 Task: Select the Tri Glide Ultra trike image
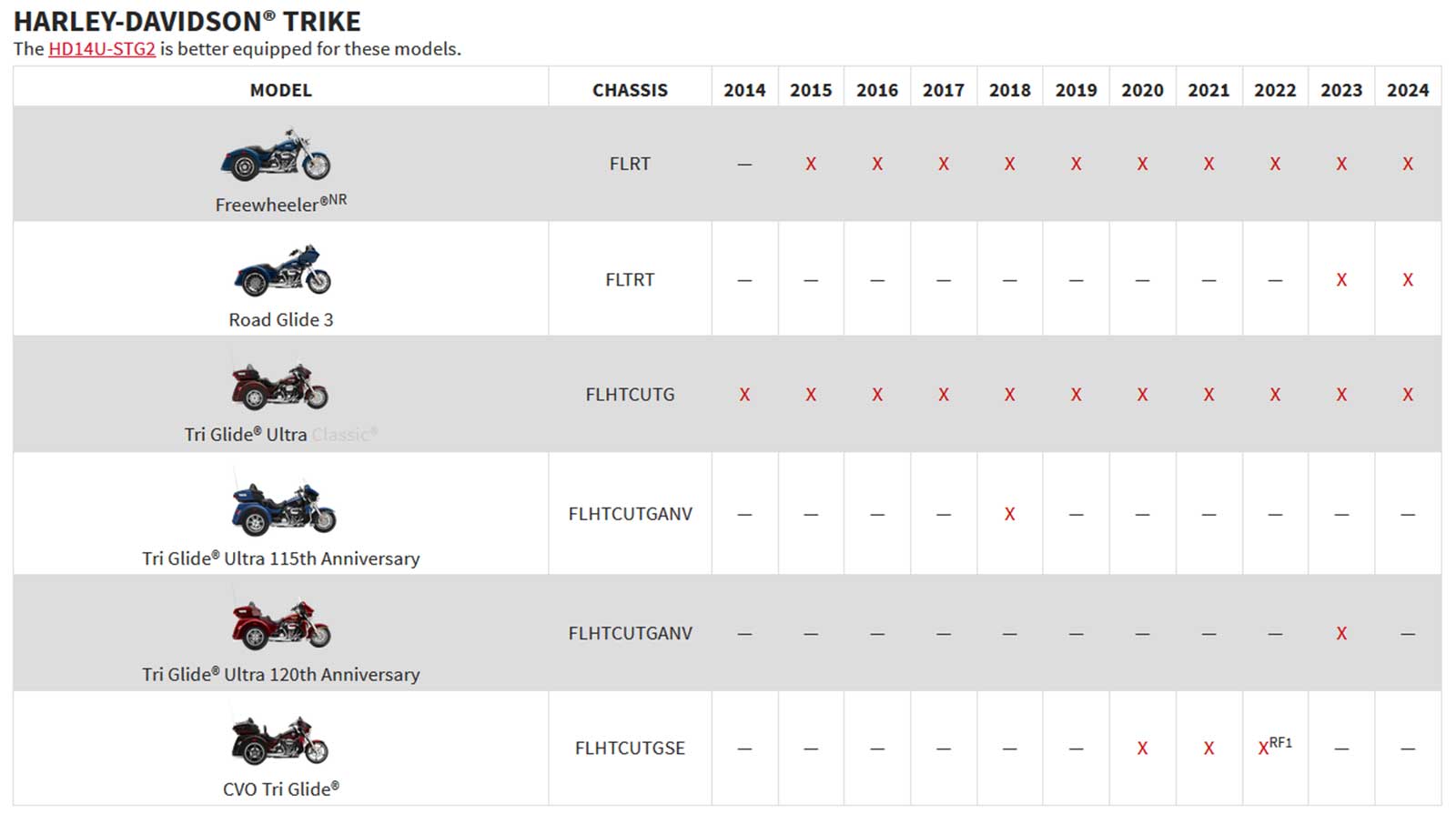coord(279,387)
